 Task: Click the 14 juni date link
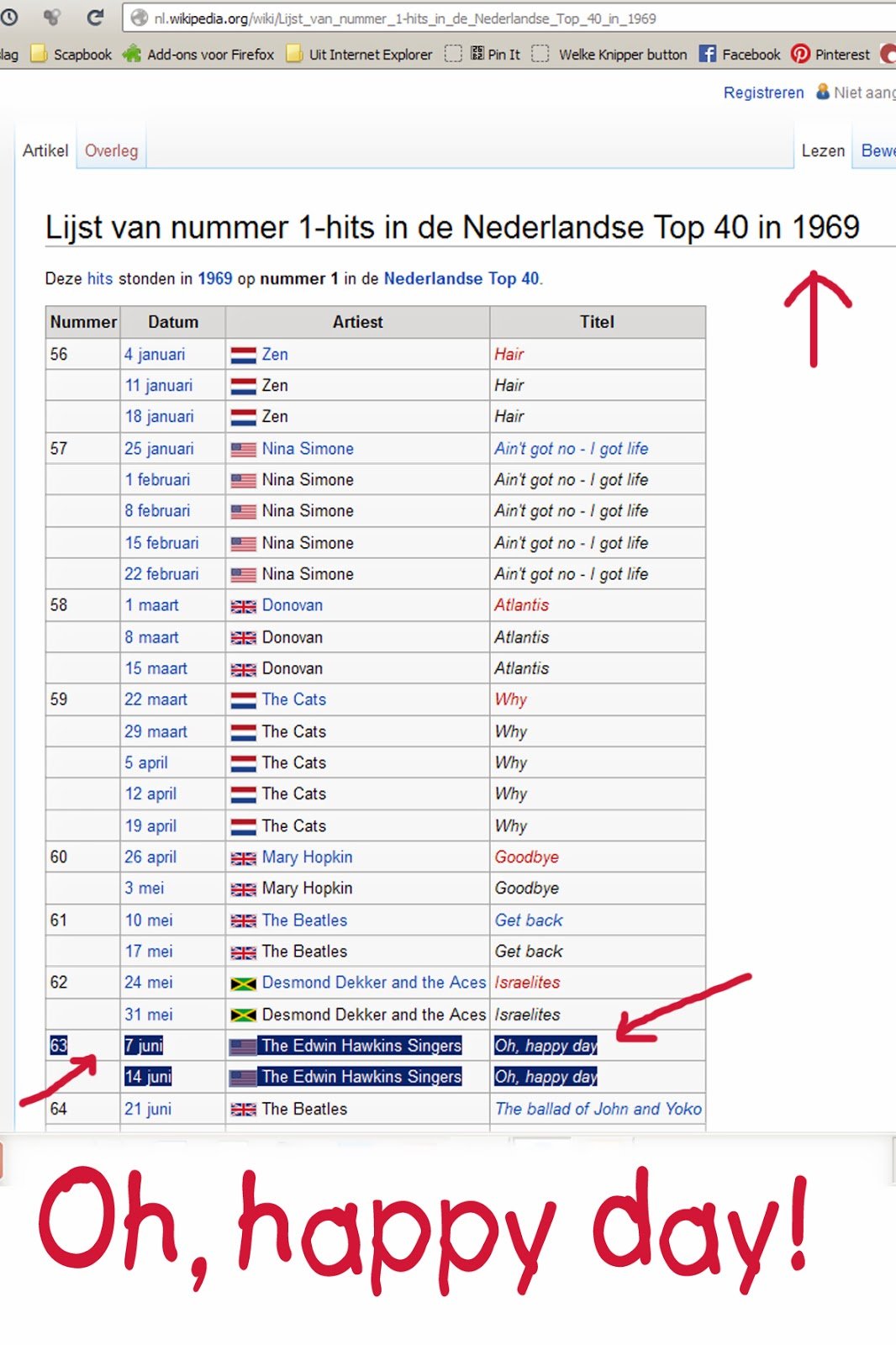(x=148, y=1077)
